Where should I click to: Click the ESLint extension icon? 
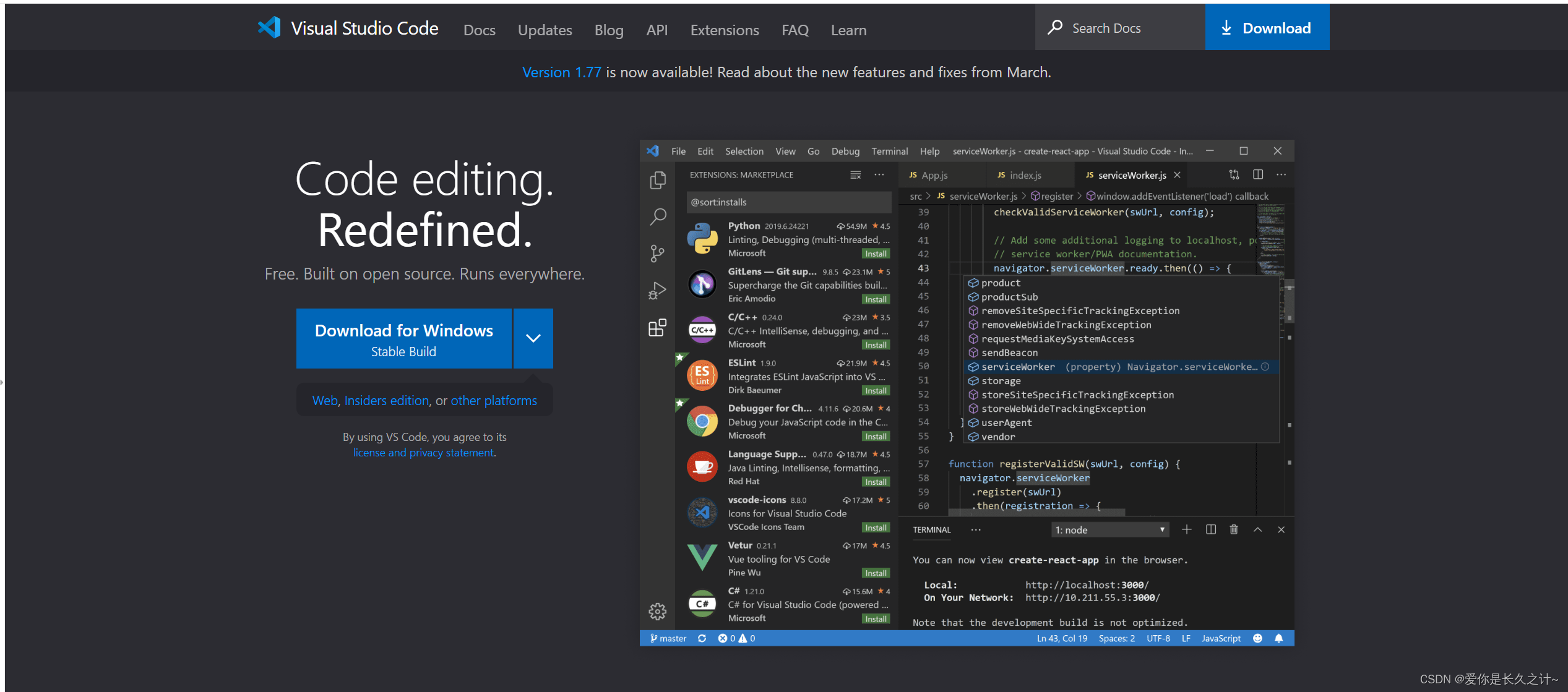702,375
